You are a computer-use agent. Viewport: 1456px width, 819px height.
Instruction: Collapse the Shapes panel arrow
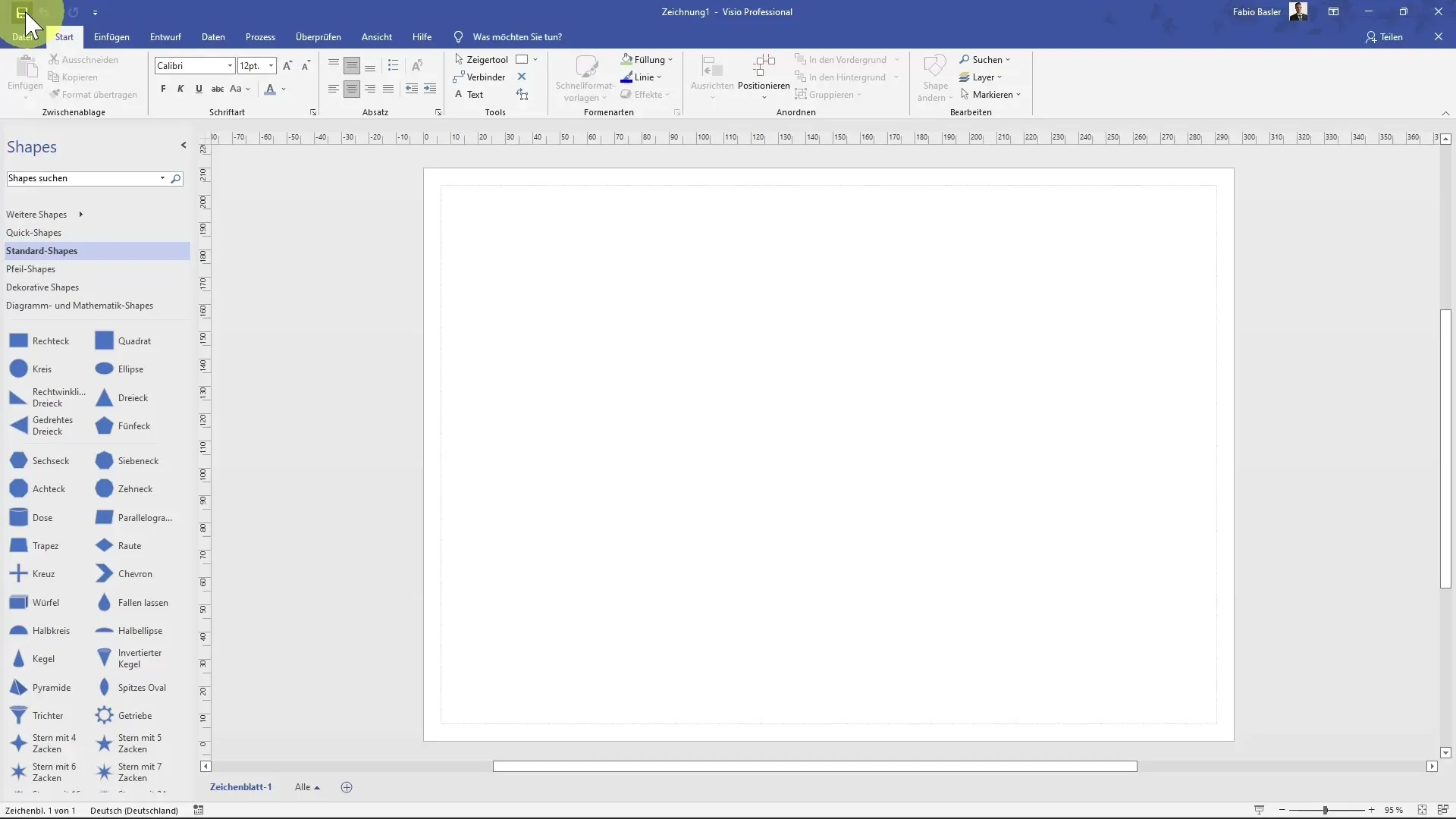184,145
